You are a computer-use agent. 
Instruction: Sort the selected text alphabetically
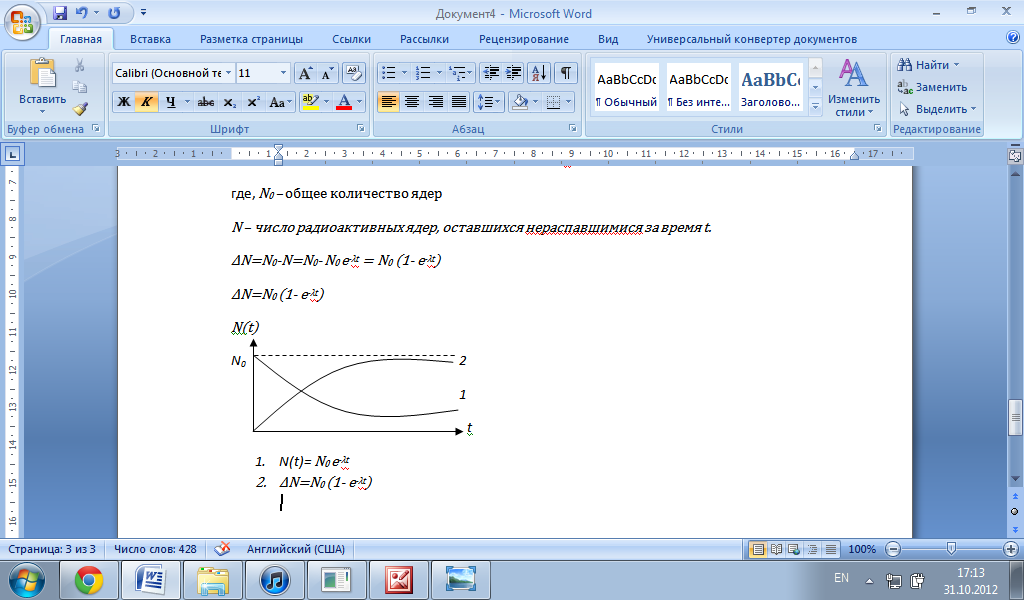coord(539,72)
